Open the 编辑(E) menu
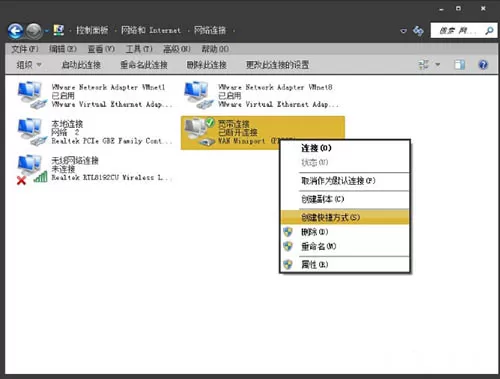 (63, 49)
